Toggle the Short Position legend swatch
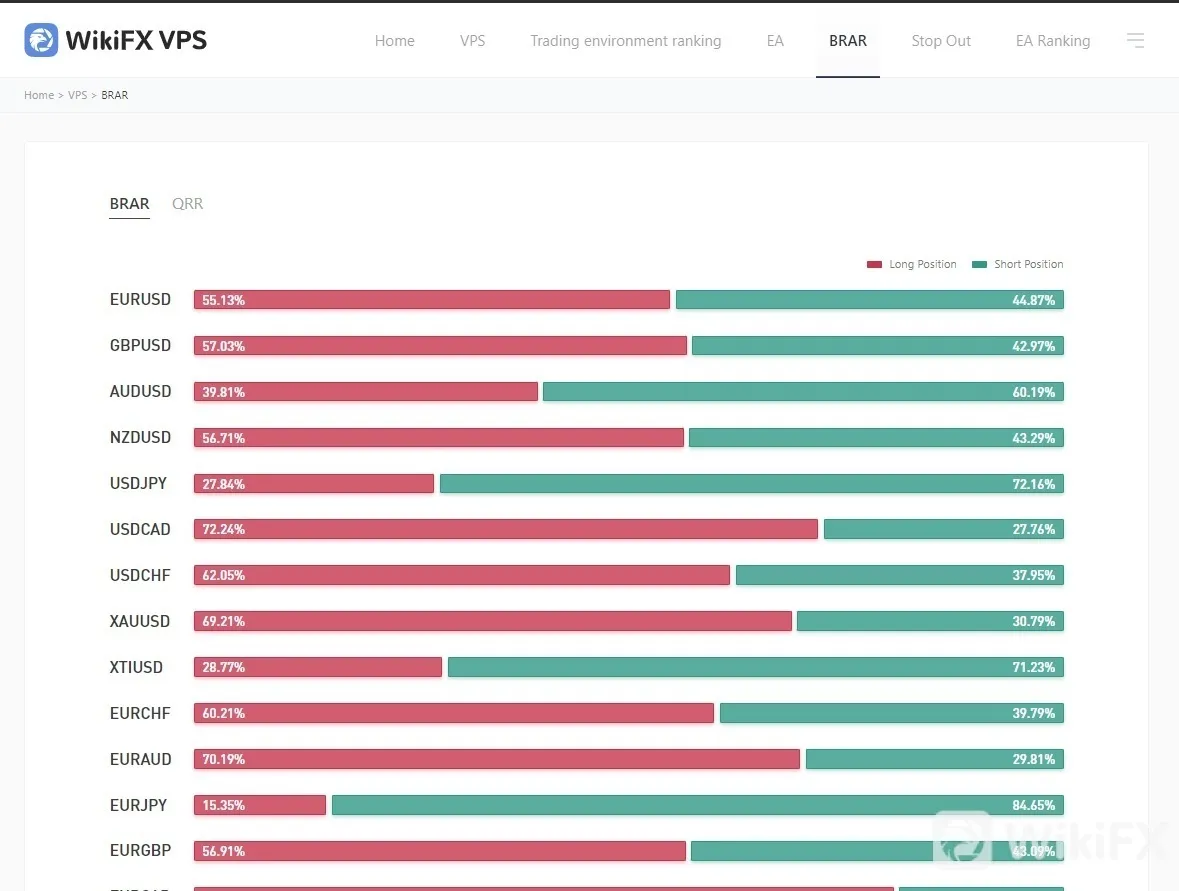The width and height of the screenshot is (1179, 891). (979, 265)
